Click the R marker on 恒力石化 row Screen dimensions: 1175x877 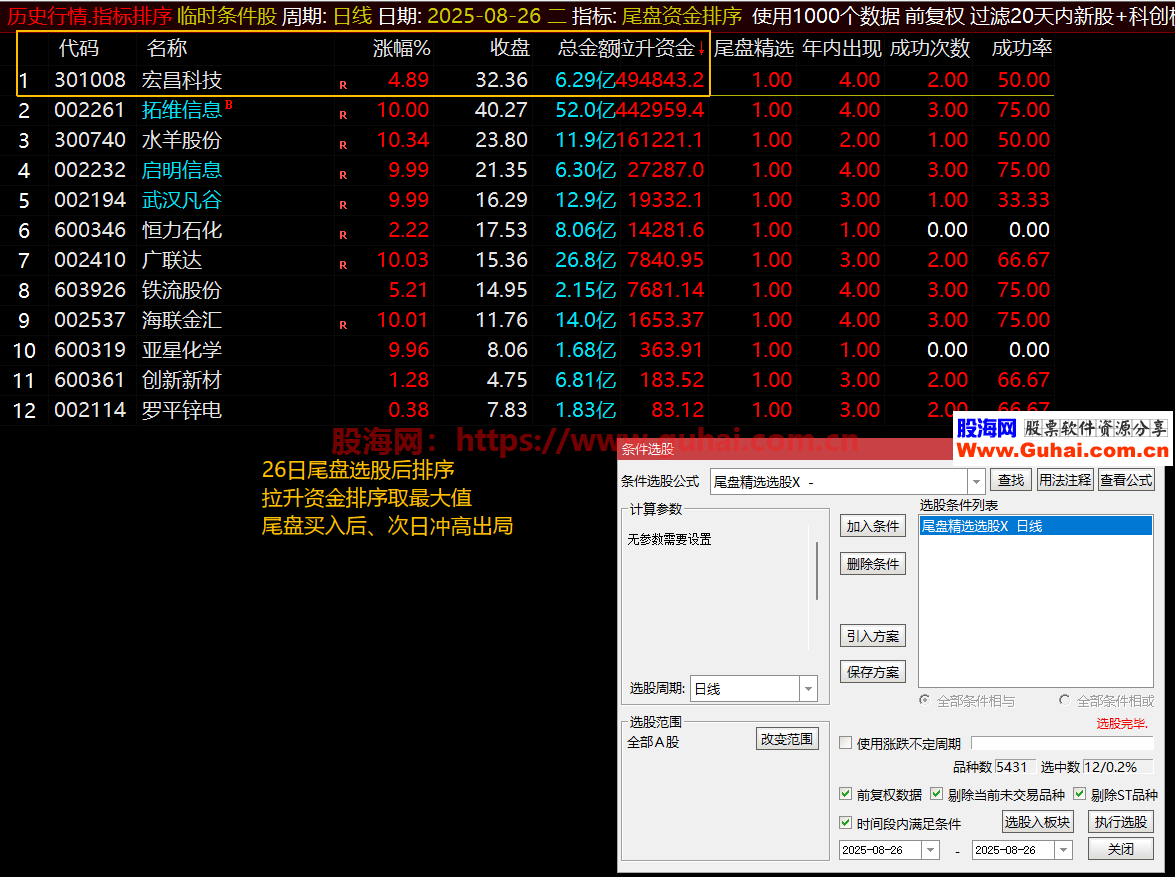click(343, 235)
